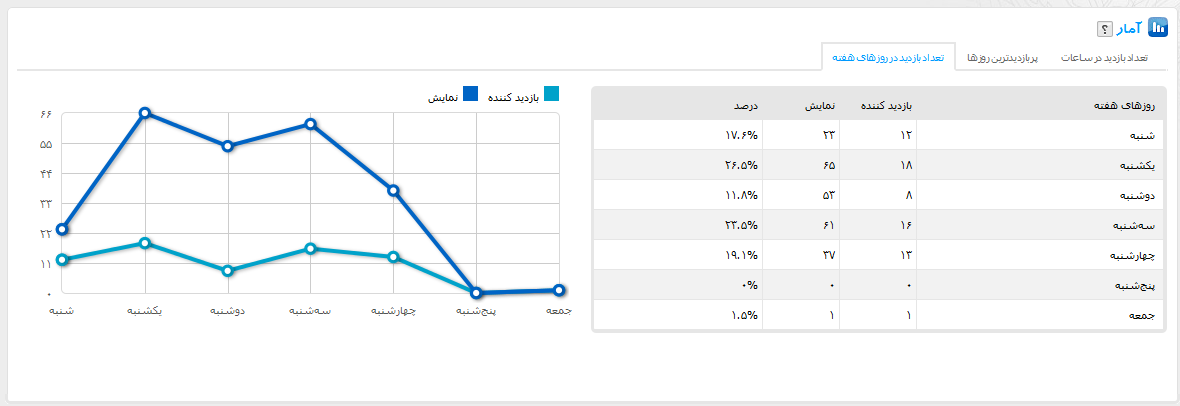Click the teal visitor point for شنبه
1180x406 pixels.
[62, 260]
